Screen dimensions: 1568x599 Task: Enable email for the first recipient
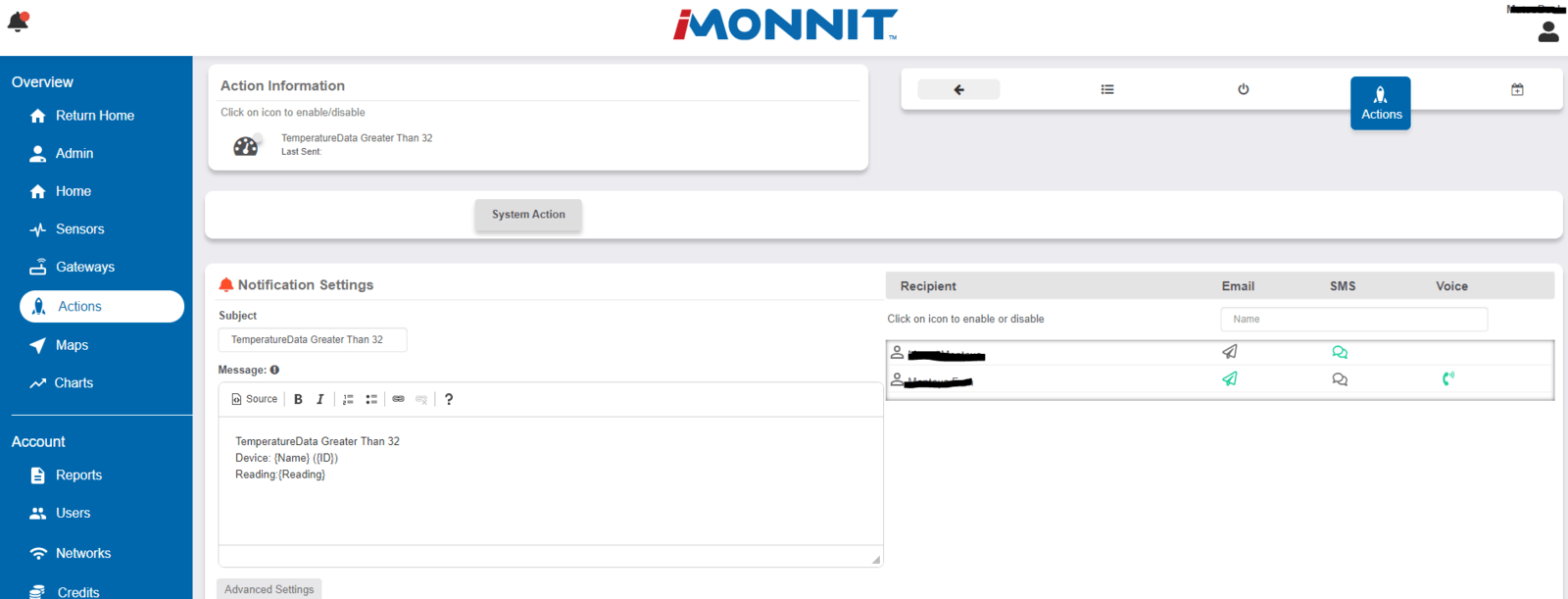(x=1230, y=352)
